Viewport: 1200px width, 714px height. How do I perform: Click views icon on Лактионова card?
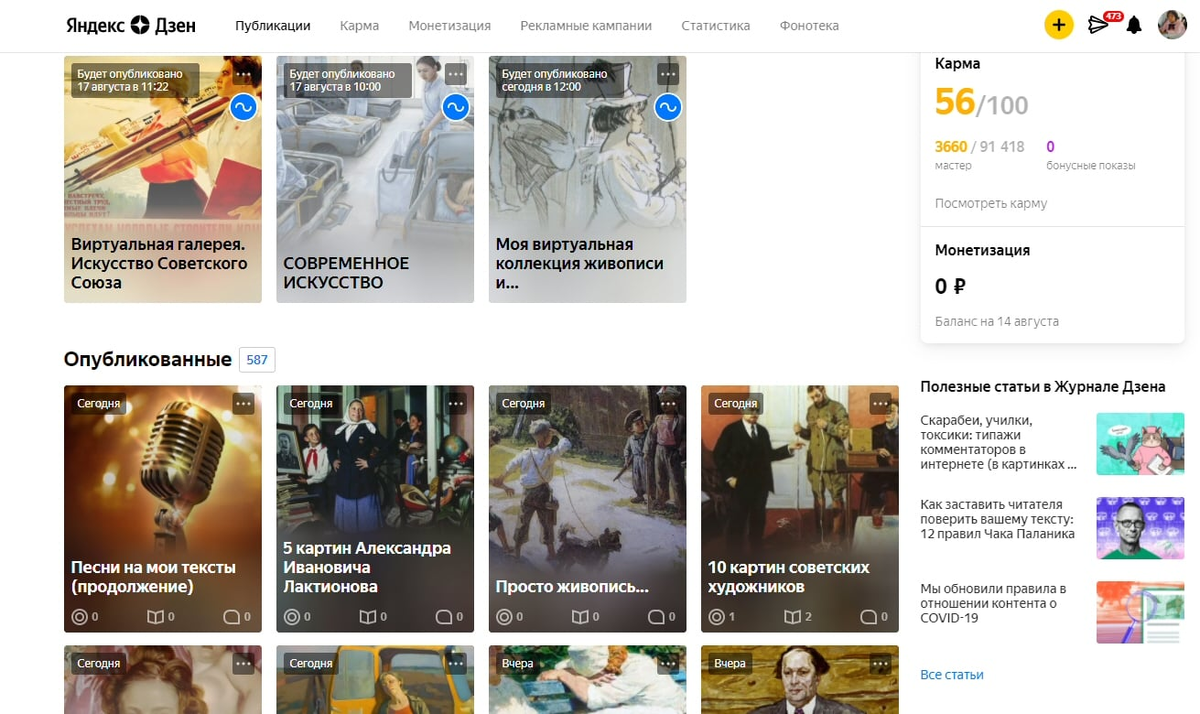292,617
